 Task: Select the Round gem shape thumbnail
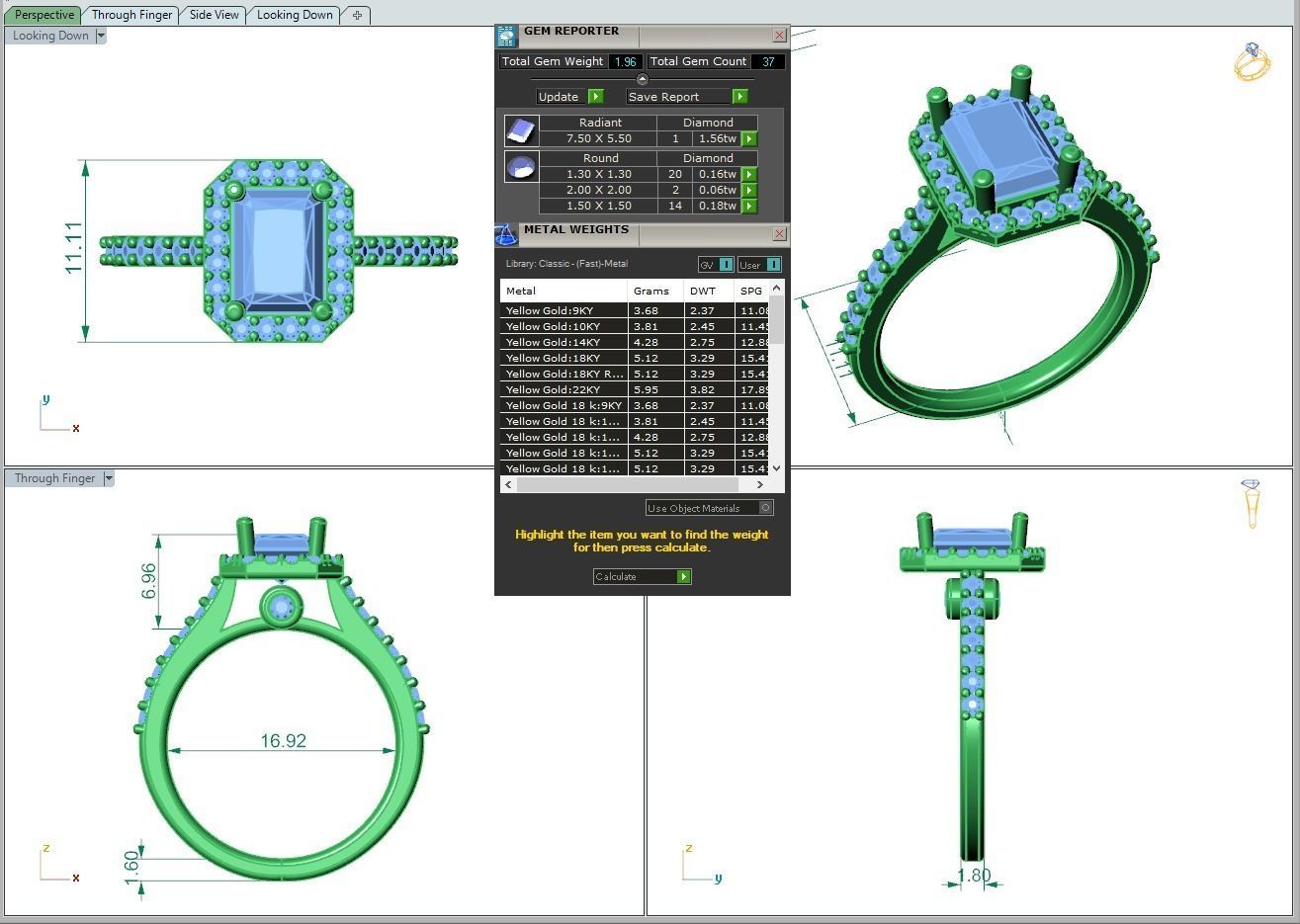coord(521,166)
